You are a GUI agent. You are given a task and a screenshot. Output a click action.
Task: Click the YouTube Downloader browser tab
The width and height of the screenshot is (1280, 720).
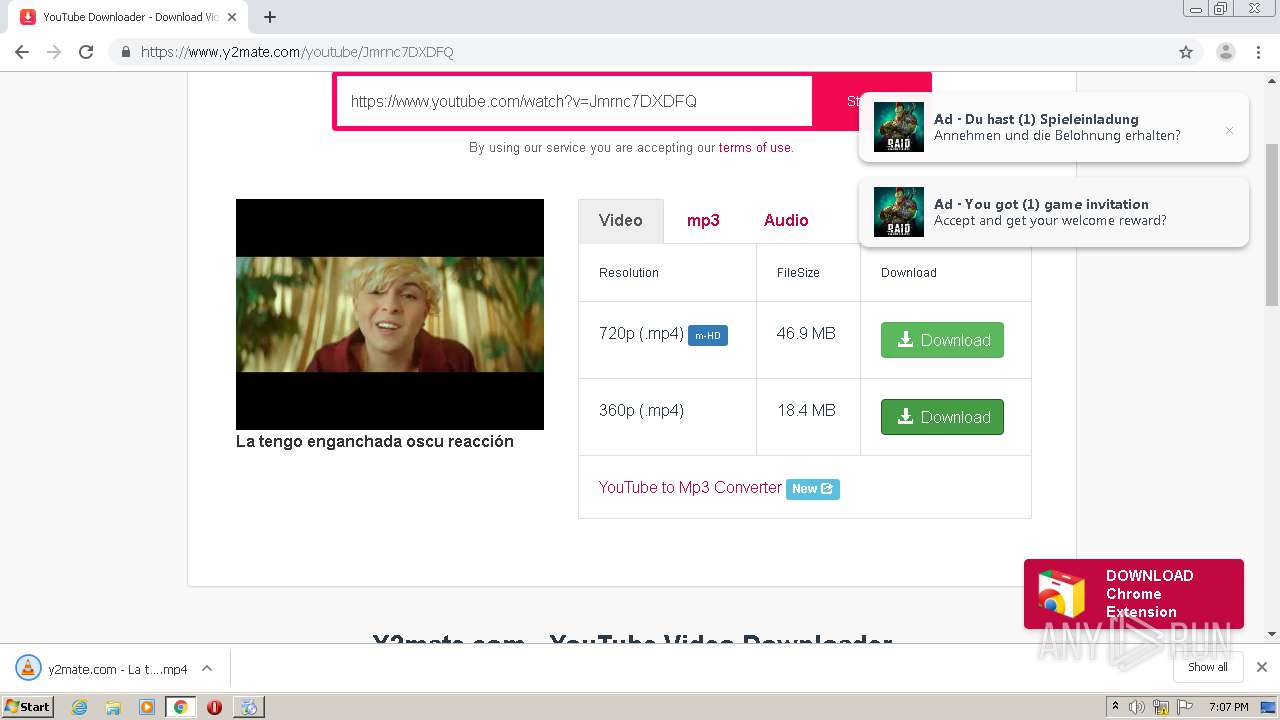pos(130,17)
